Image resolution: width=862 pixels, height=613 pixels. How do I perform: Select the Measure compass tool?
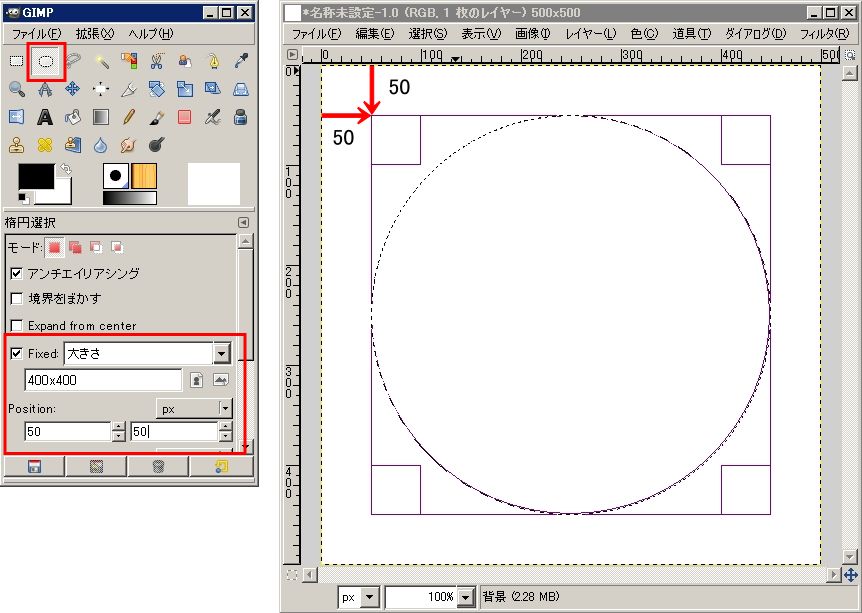click(x=45, y=89)
